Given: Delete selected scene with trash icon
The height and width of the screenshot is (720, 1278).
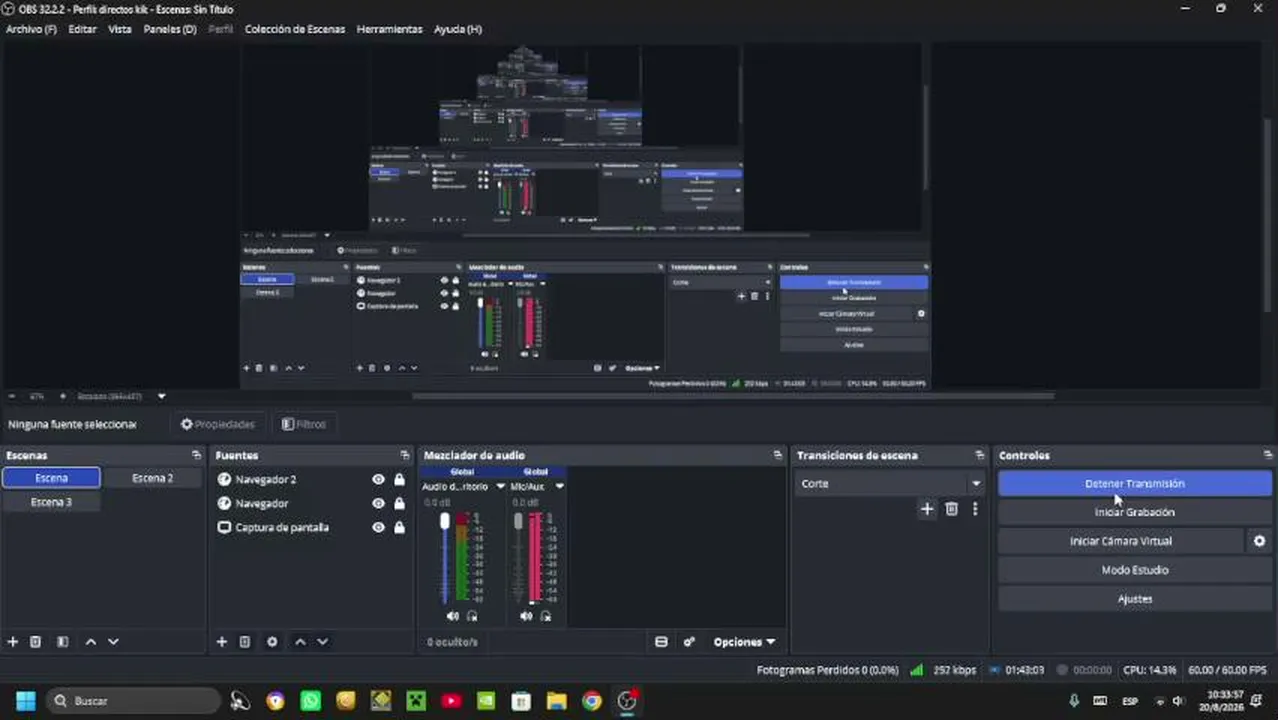Looking at the screenshot, I should [x=36, y=642].
